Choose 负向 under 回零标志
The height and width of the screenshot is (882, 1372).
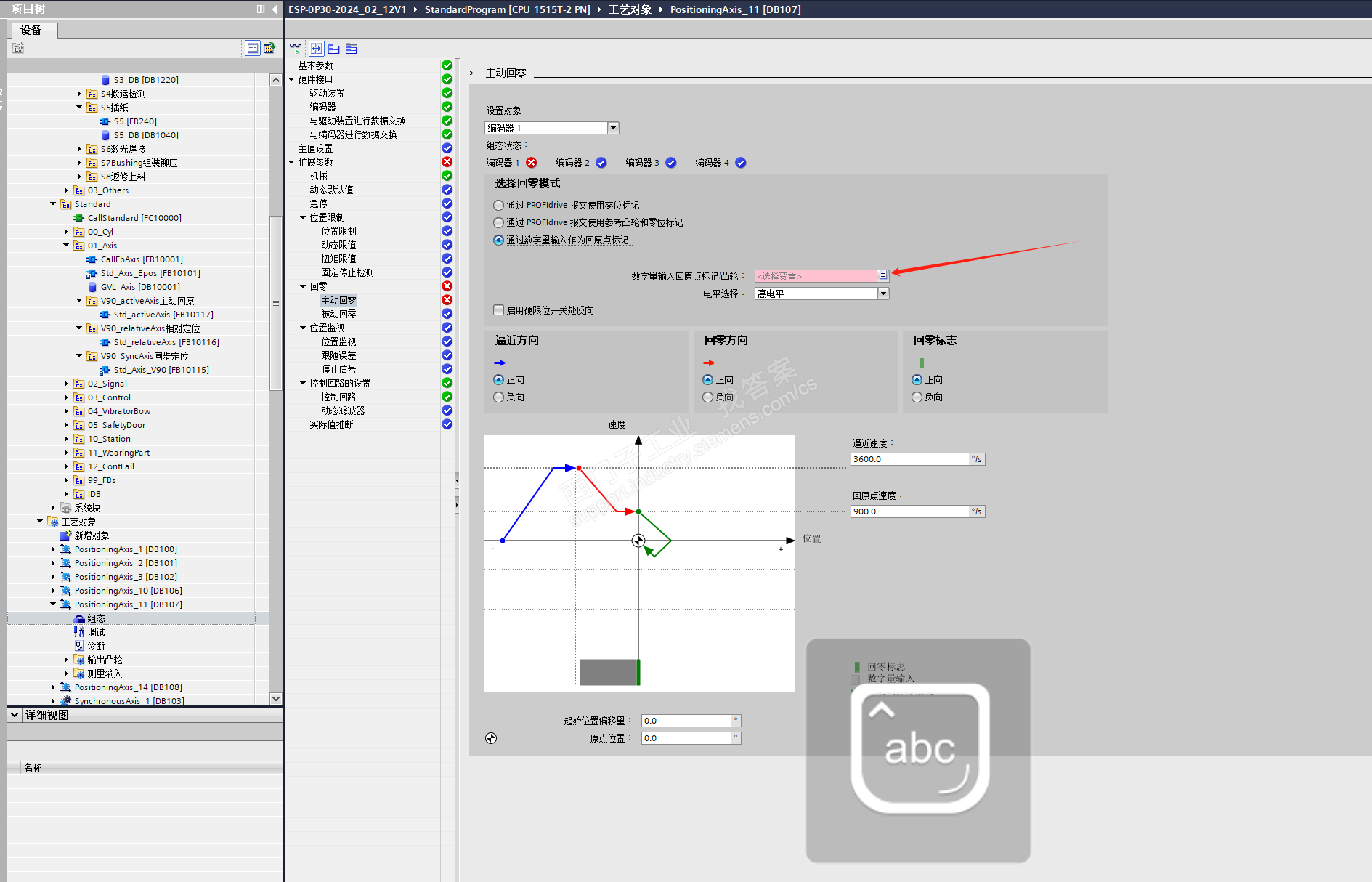(917, 397)
